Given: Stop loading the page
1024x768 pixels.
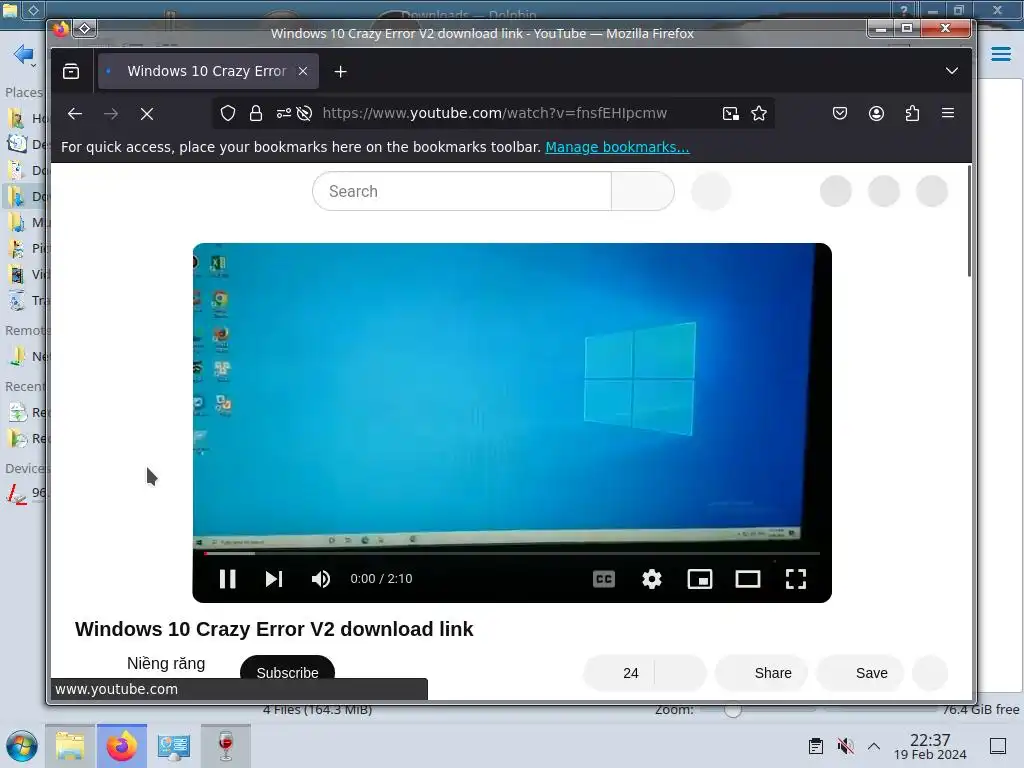Looking at the screenshot, I should pos(147,114).
